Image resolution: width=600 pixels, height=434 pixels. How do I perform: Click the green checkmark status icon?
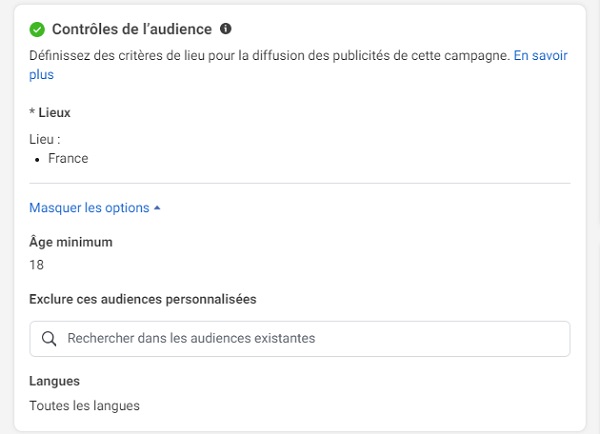(37, 30)
